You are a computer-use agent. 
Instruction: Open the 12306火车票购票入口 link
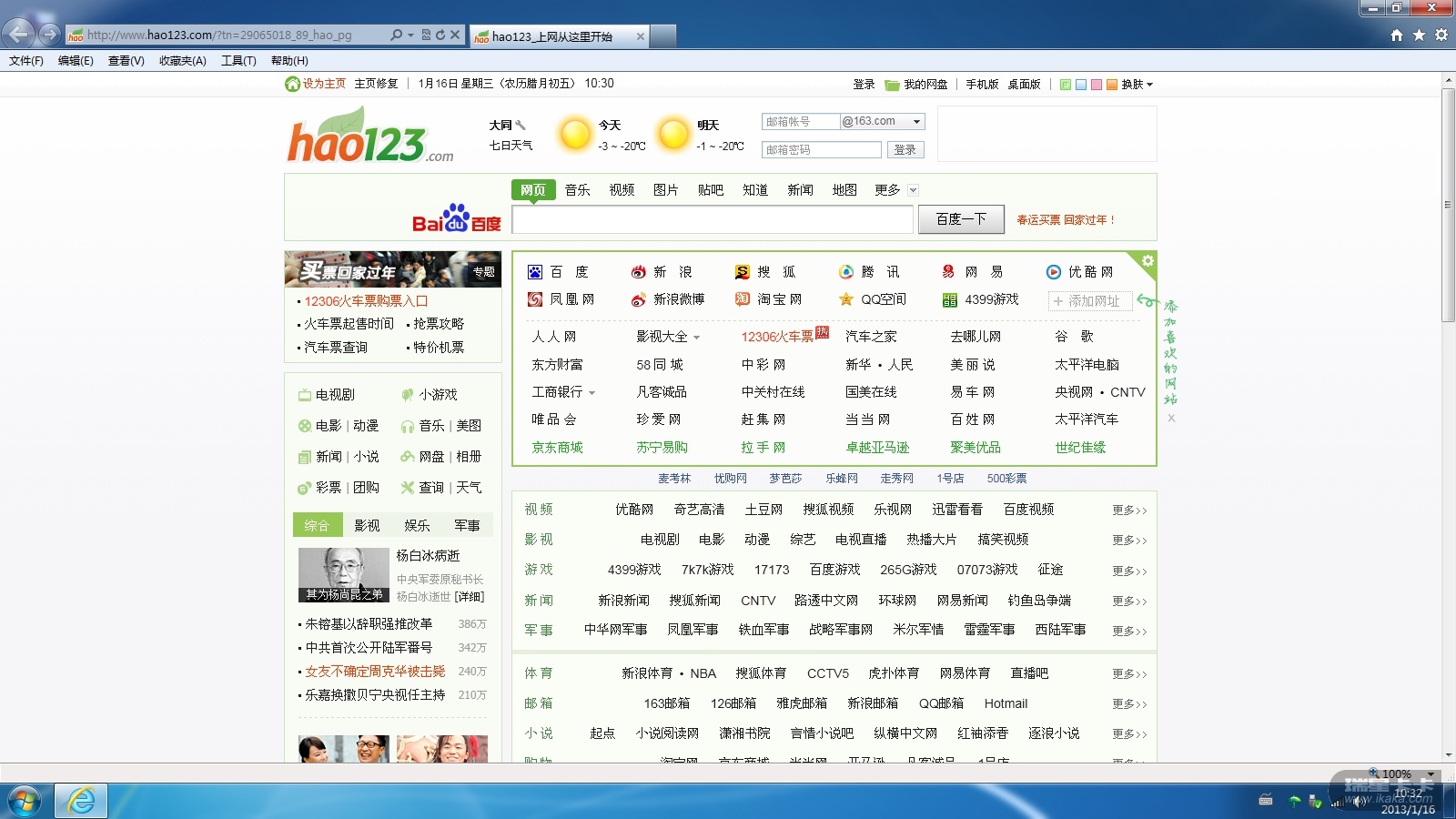tap(366, 301)
